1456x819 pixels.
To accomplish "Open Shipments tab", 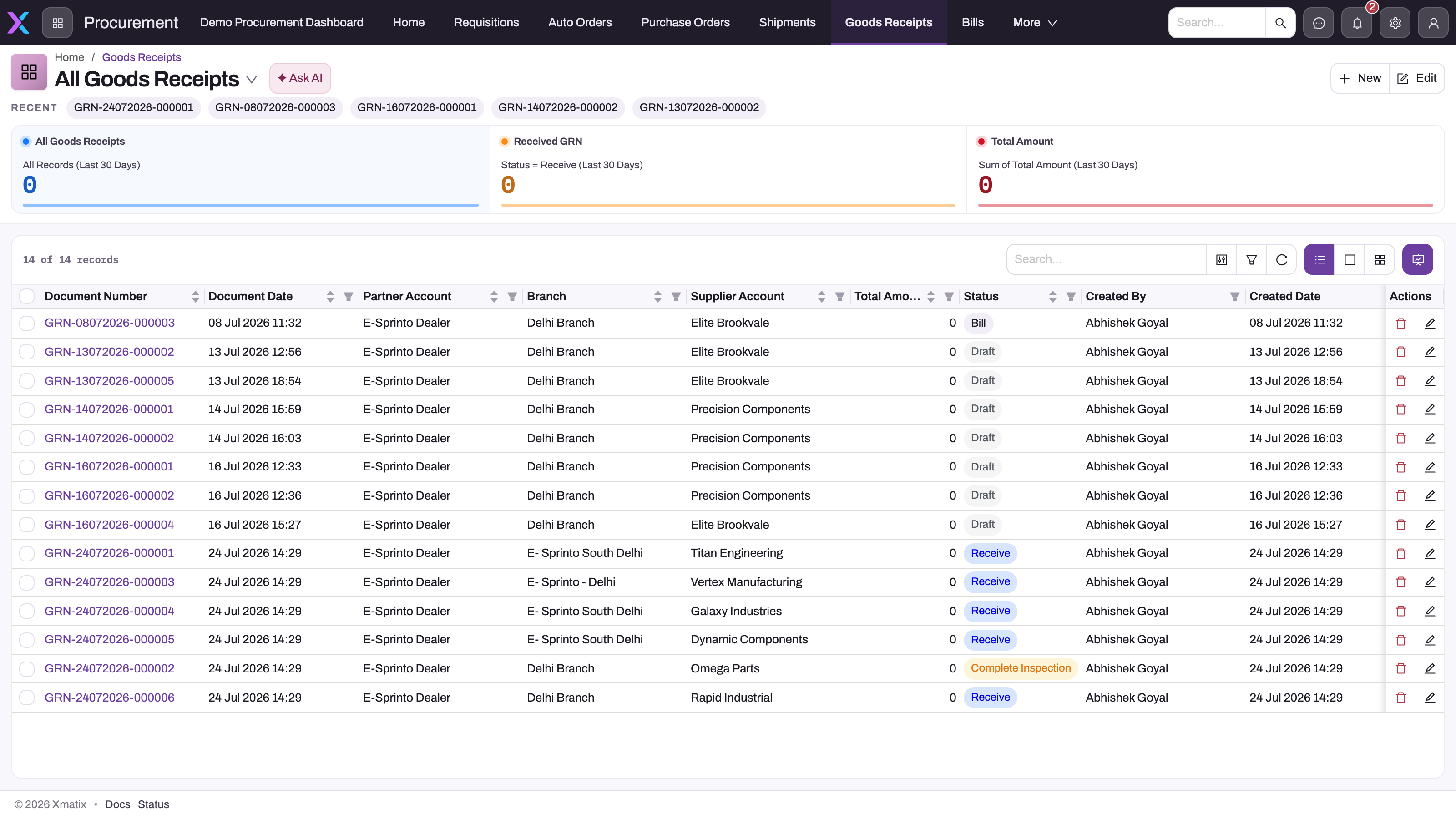I will pos(787,23).
